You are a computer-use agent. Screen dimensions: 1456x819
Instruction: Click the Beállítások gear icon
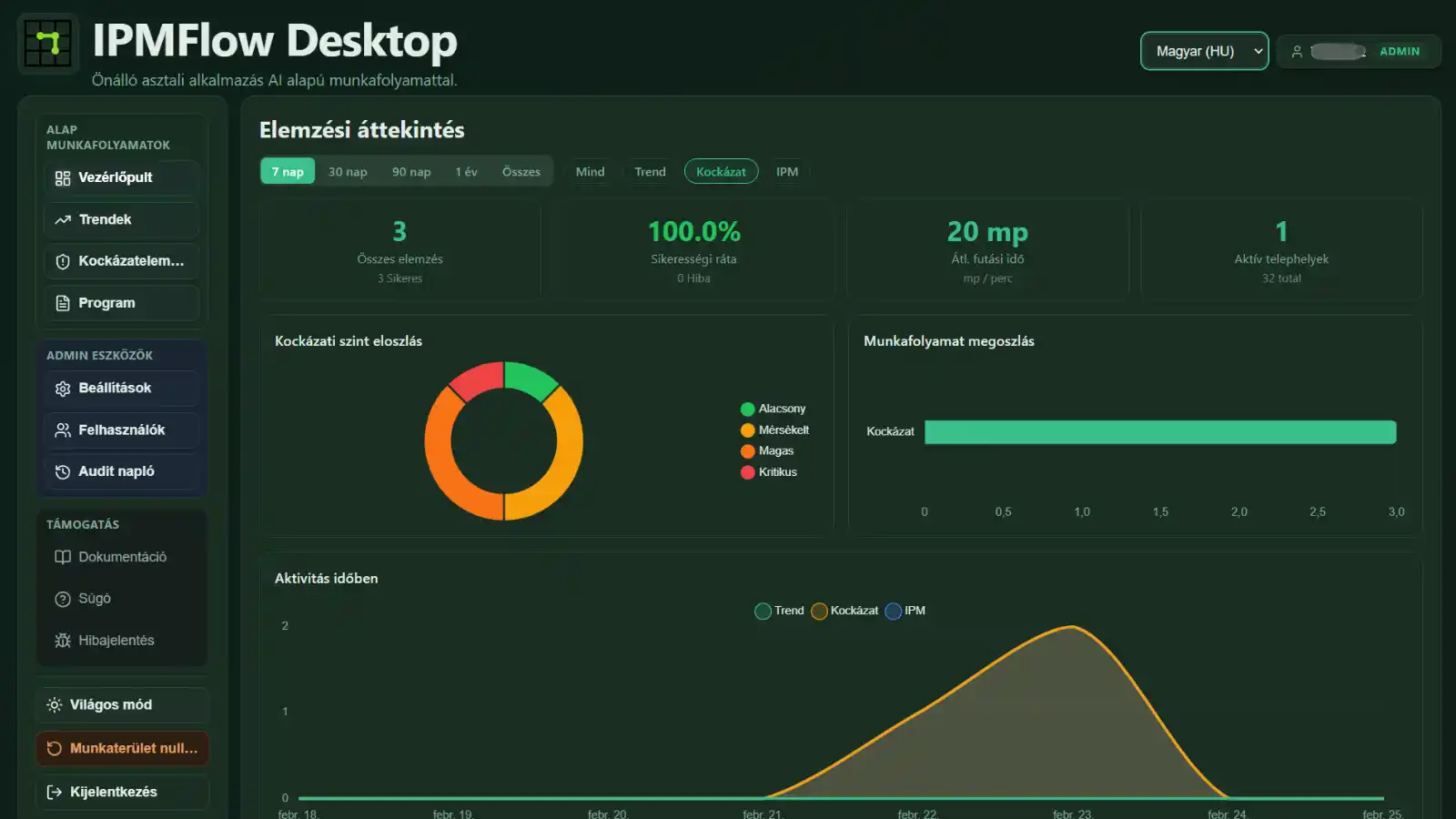point(62,388)
